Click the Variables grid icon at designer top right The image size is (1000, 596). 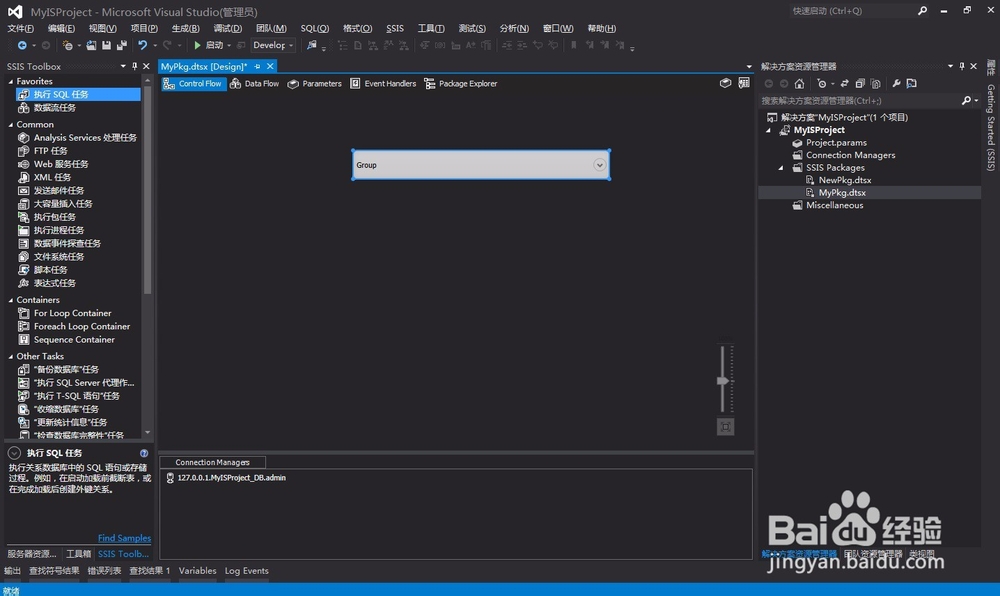pos(744,84)
